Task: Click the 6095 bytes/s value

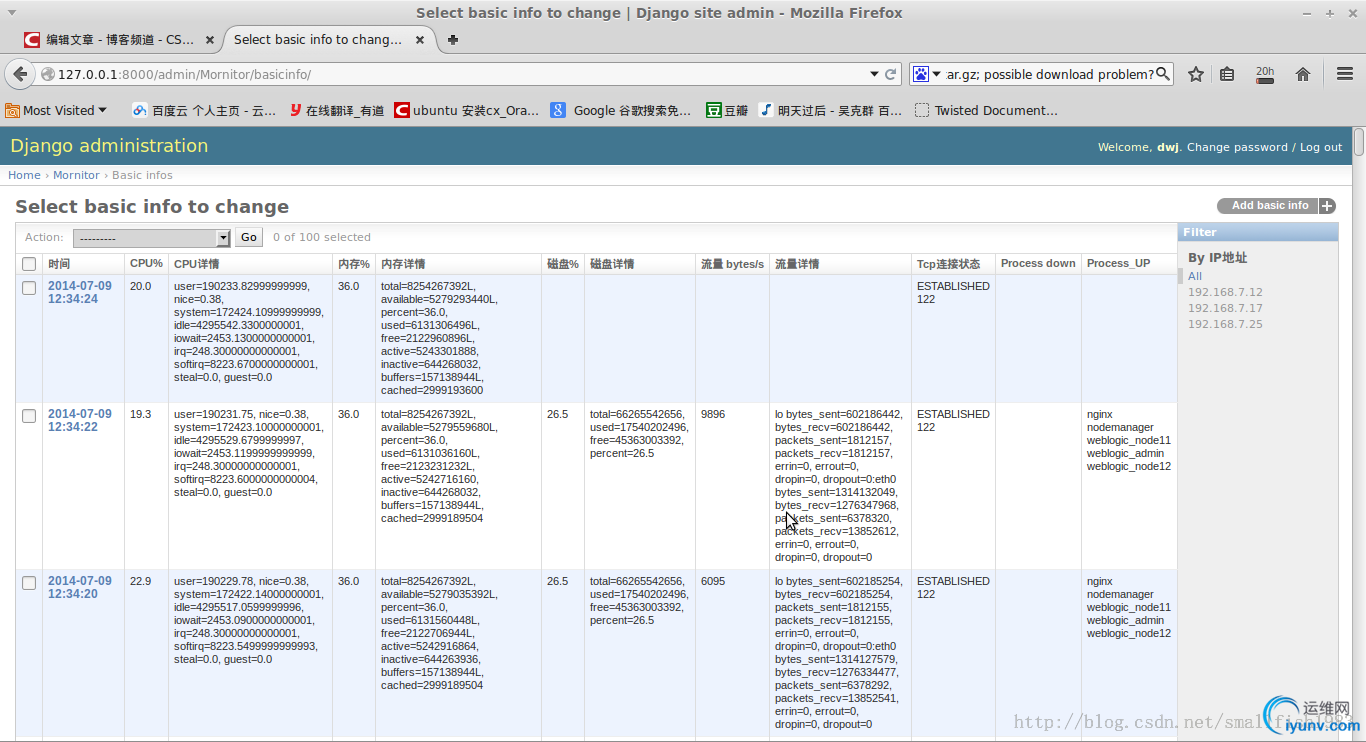Action: [x=713, y=581]
